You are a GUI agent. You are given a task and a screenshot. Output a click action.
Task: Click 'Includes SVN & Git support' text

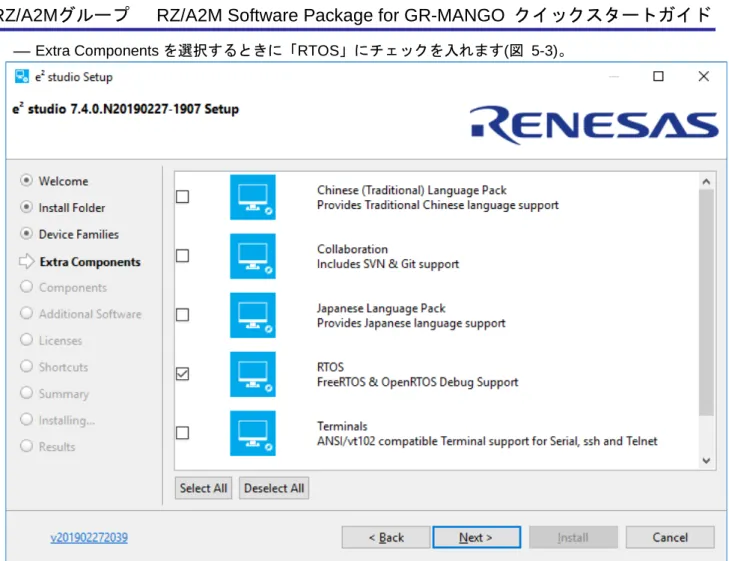pos(388,264)
